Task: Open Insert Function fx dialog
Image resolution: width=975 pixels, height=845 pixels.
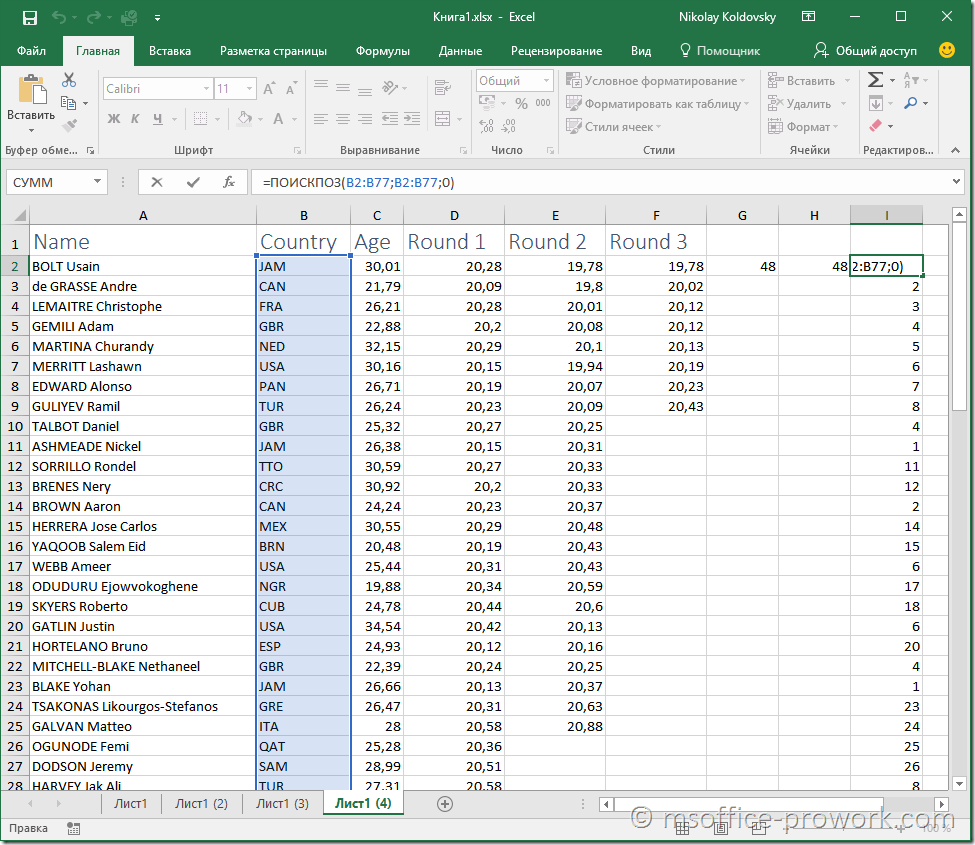Action: point(229,182)
